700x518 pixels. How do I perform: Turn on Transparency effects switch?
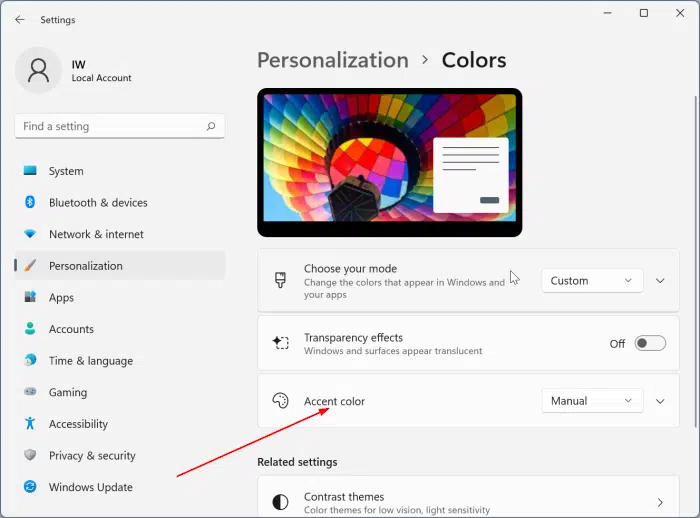(650, 343)
